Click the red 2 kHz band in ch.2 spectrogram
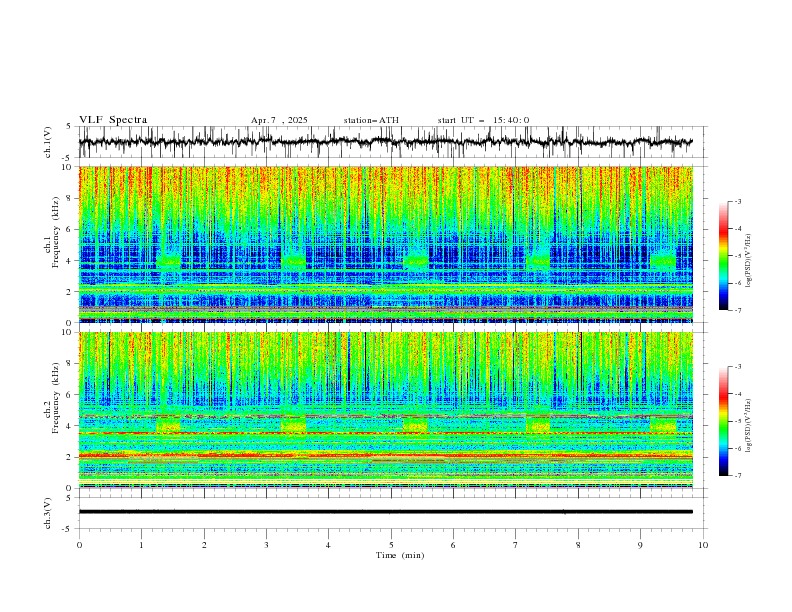 385,456
